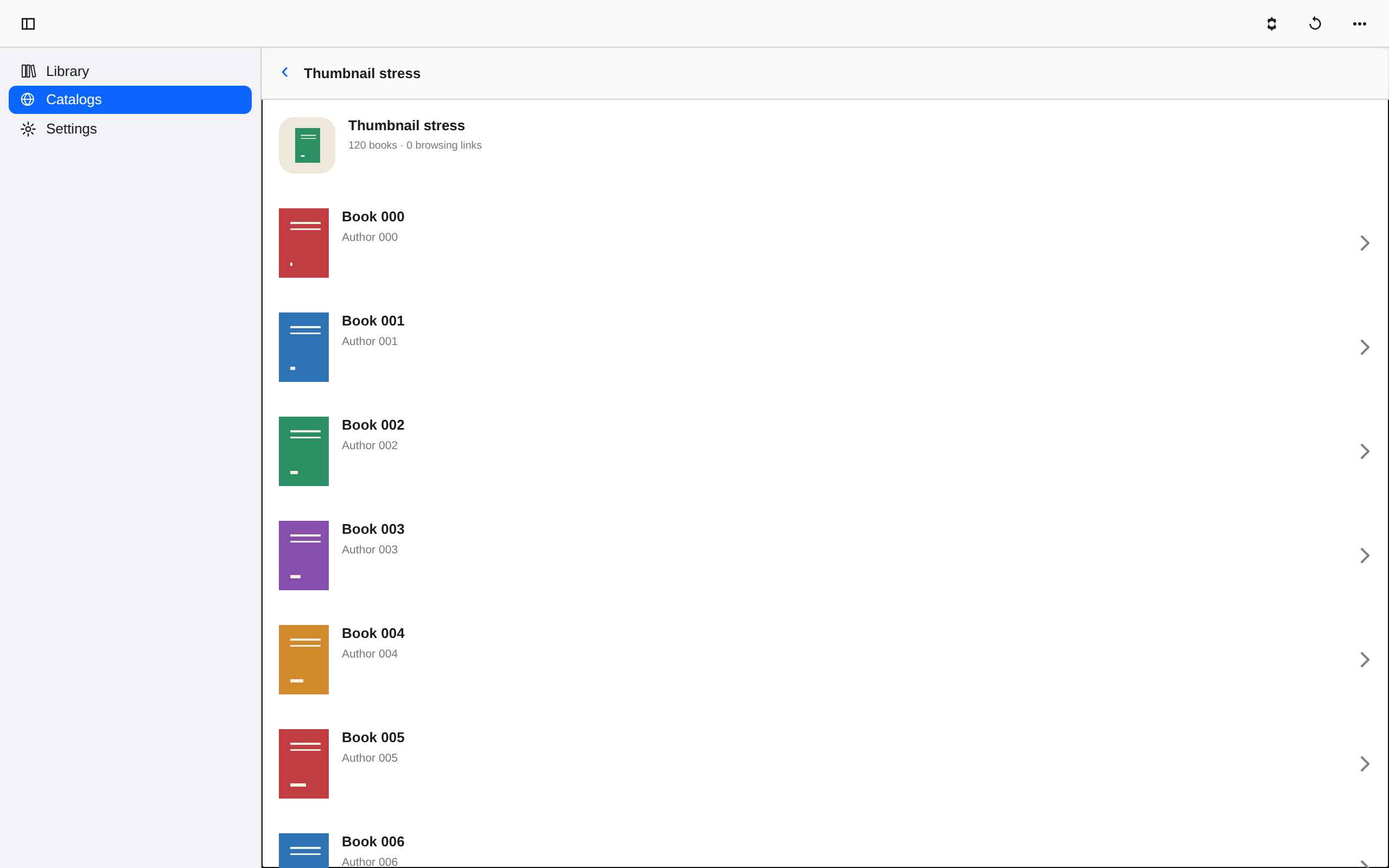This screenshot has height=868, width=1389.
Task: Open the Book 000 title
Action: pyautogui.click(x=373, y=216)
